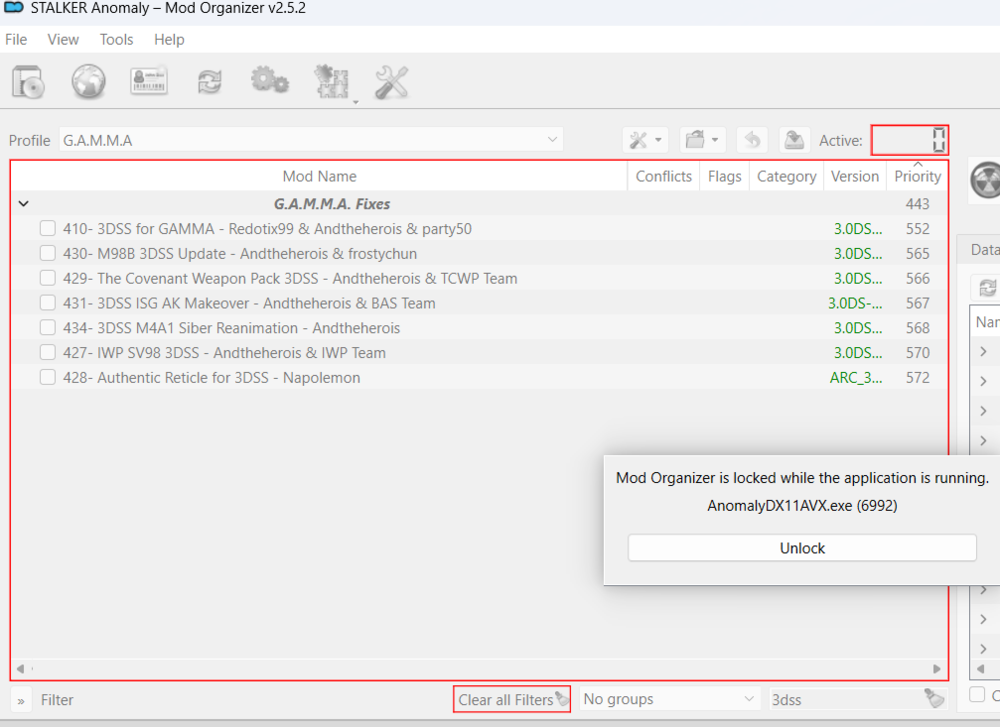Click the Mod Organizer title bar logo
This screenshot has height=727, width=1000.
(x=14, y=8)
